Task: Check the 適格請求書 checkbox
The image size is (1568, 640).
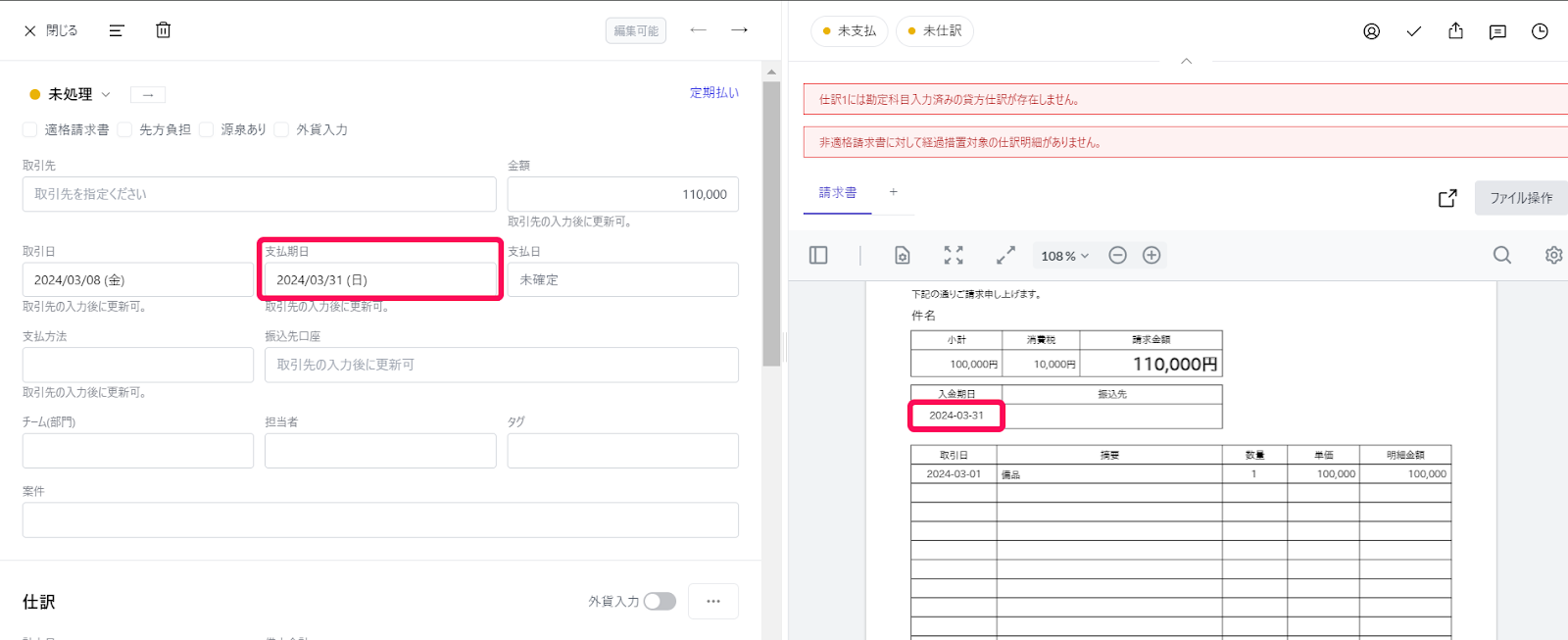Action: pos(29,129)
